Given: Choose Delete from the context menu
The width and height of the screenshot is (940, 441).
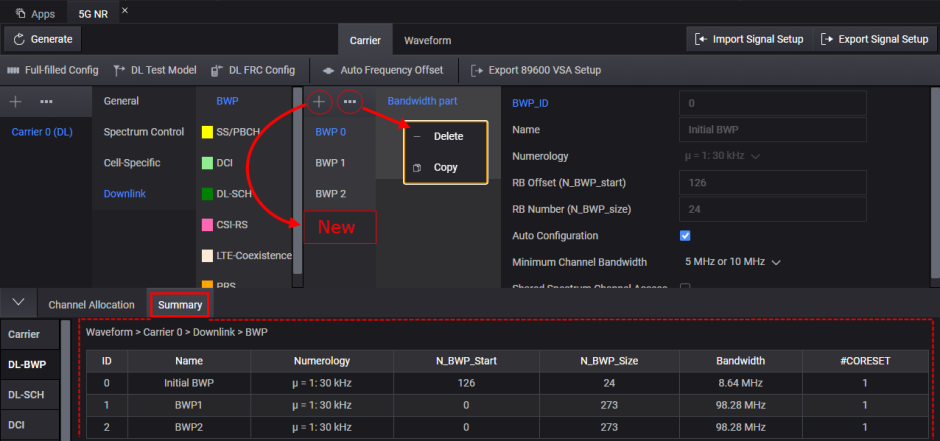Looking at the screenshot, I should [448, 137].
